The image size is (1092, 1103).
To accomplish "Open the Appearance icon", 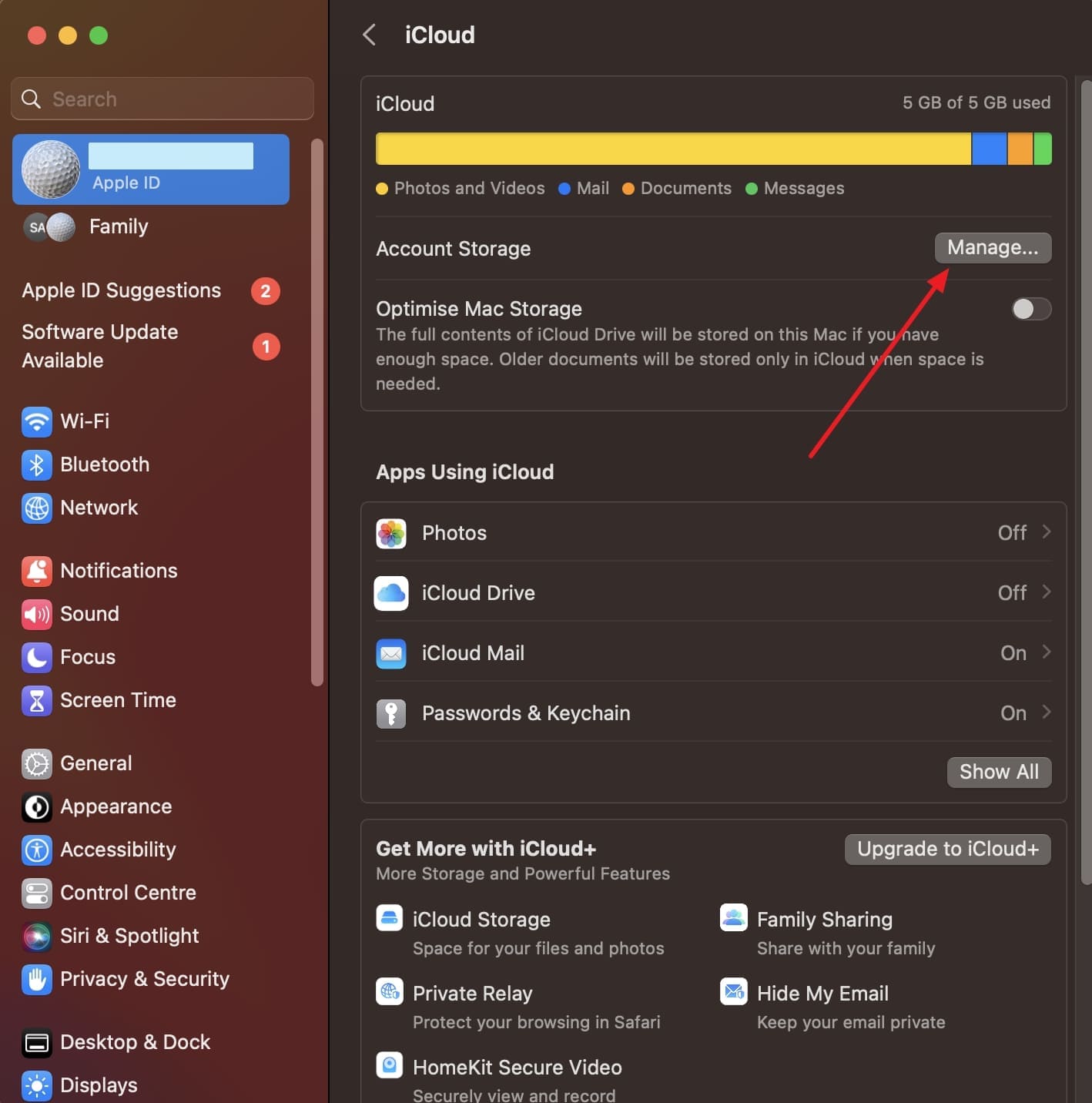I will pos(37,806).
